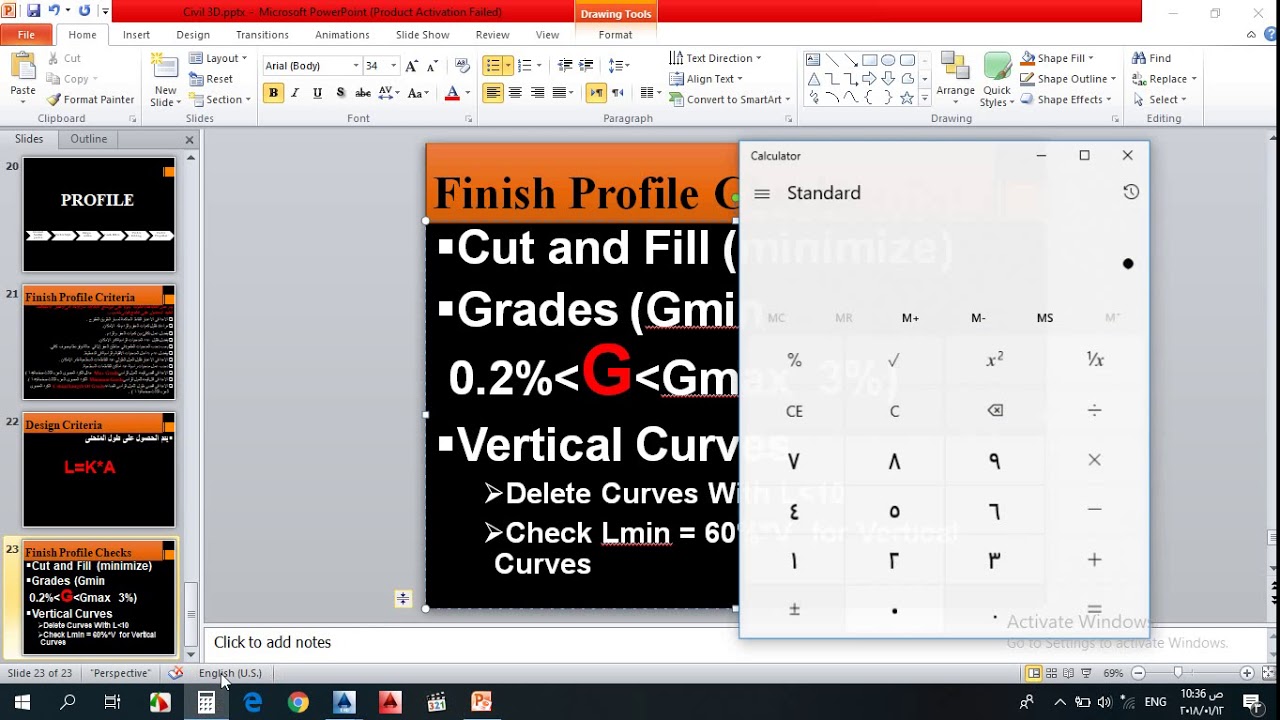Screen dimensions: 1280x720
Task: Toggle Center text alignment
Action: click(x=515, y=93)
